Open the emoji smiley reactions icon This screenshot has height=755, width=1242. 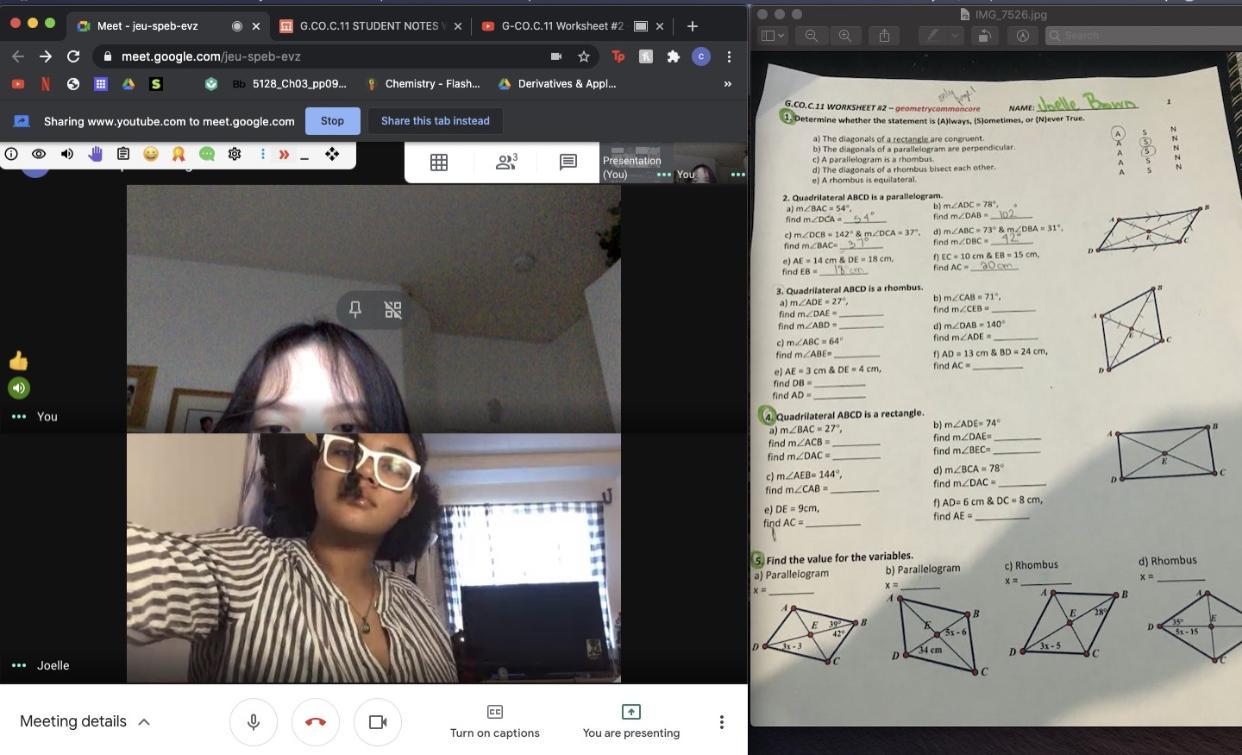click(x=151, y=154)
